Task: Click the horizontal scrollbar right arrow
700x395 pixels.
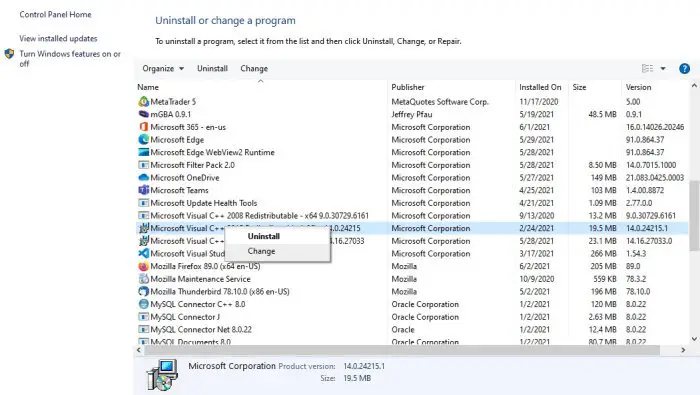Action: click(x=683, y=350)
